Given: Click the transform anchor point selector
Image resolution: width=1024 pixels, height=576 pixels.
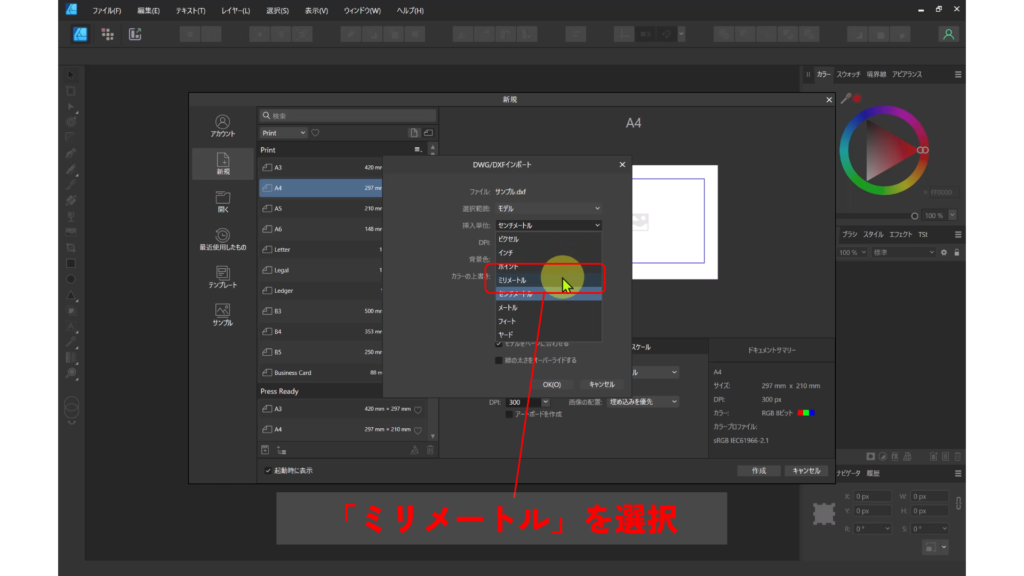Looking at the screenshot, I should [824, 513].
